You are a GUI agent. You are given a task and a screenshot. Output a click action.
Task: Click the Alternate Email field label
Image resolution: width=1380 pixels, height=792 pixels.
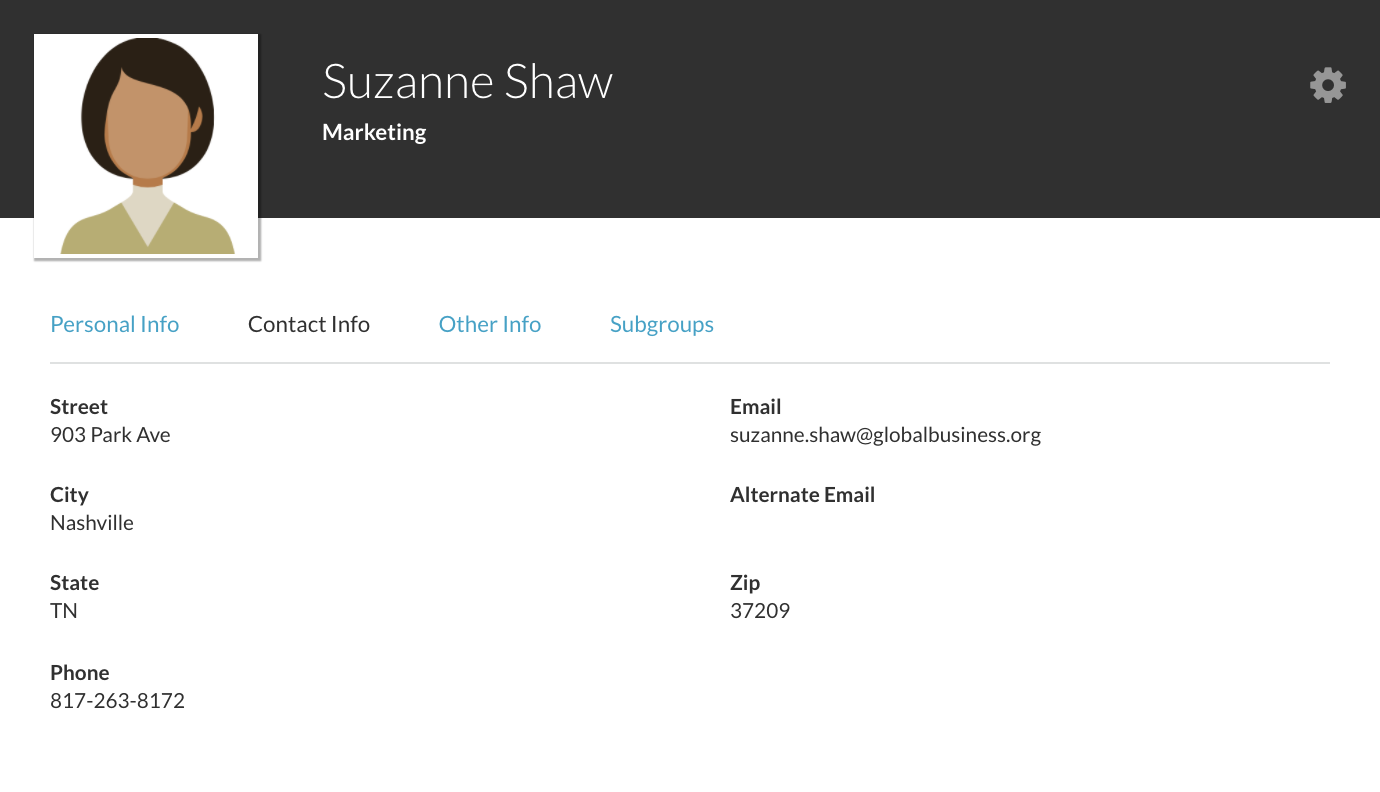coord(803,495)
